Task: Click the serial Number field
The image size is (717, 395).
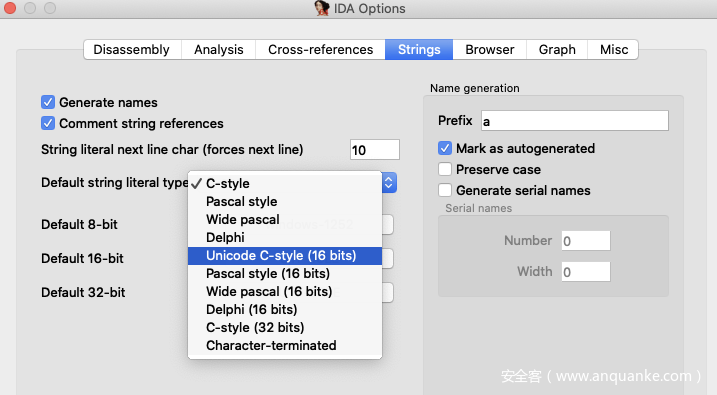Action: [x=586, y=240]
